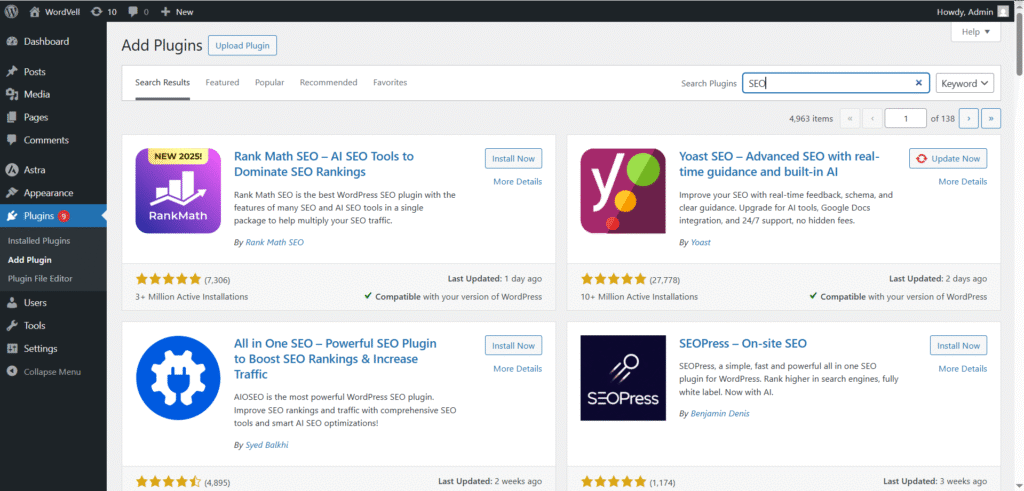Visit the WordVell site home icon
This screenshot has height=491, width=1024.
click(35, 11)
